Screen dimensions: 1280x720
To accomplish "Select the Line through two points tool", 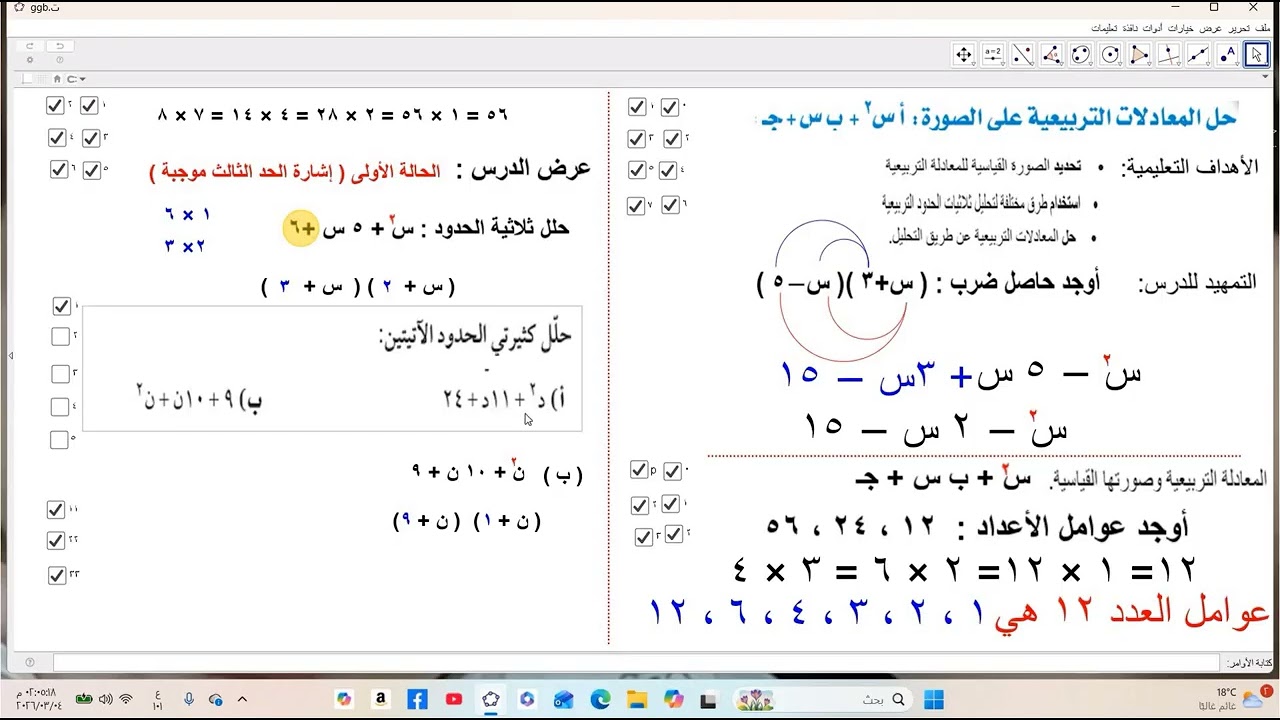I will coord(1198,55).
